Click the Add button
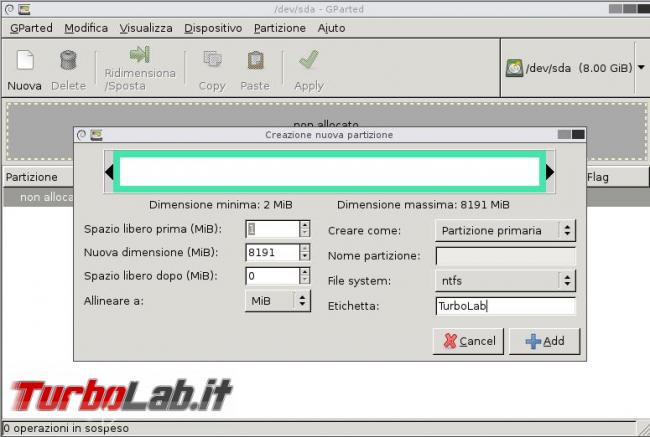The width and height of the screenshot is (650, 437). tap(544, 341)
